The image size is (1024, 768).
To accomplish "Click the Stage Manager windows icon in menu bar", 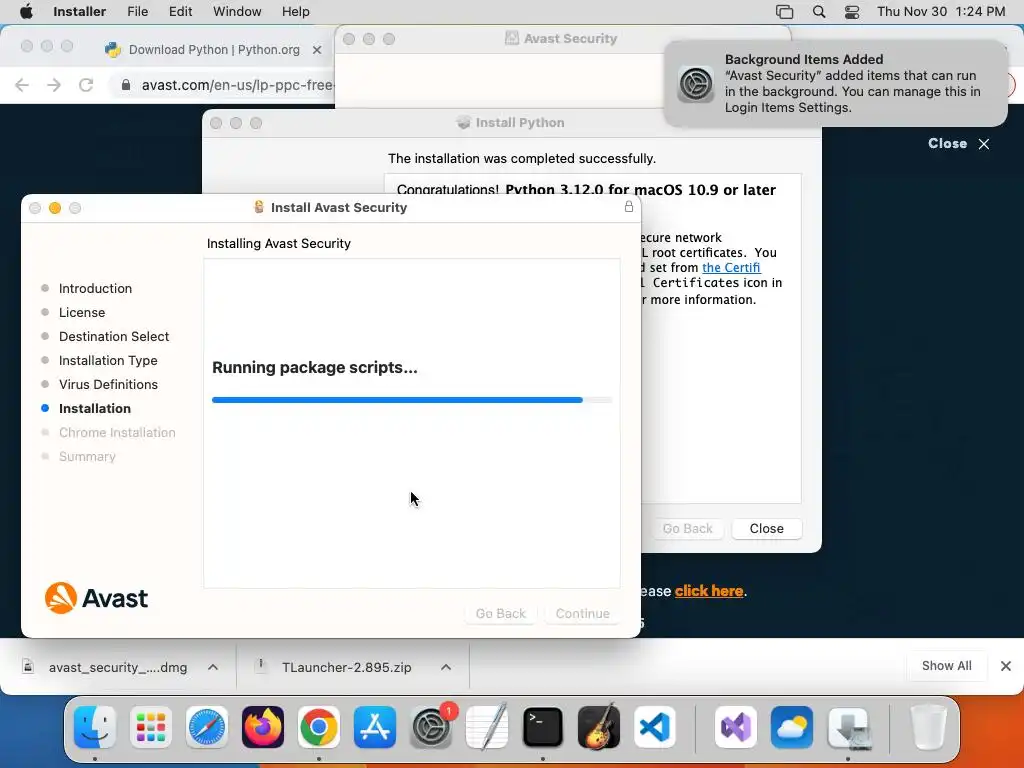I will click(784, 12).
